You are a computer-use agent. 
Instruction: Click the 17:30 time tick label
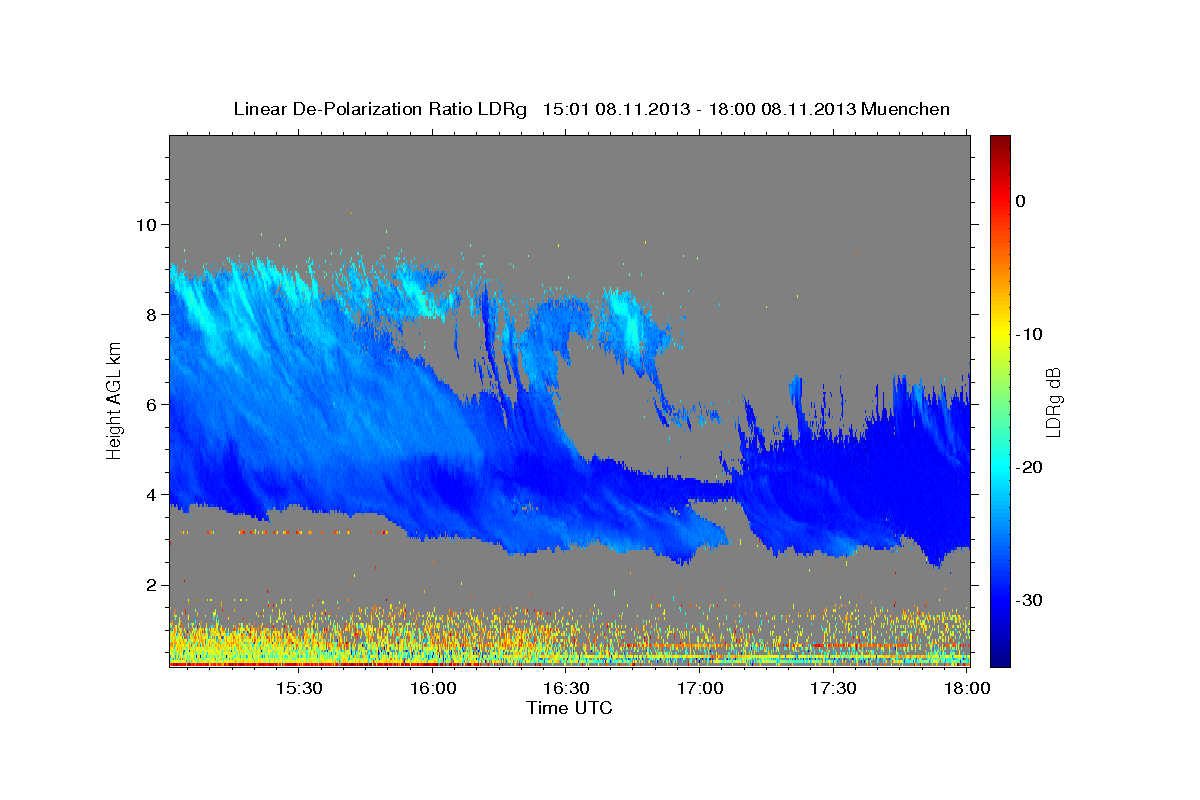coord(833,689)
